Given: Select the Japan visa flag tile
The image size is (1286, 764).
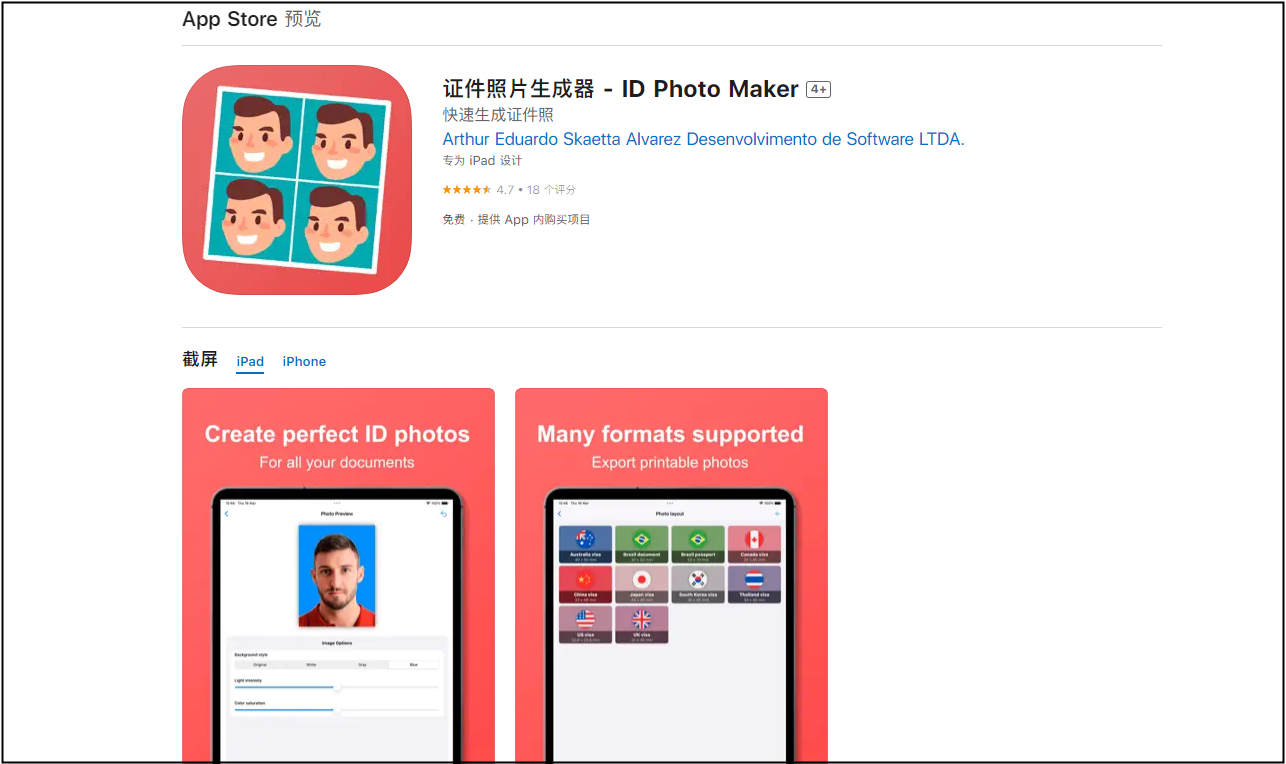Looking at the screenshot, I should [x=641, y=584].
